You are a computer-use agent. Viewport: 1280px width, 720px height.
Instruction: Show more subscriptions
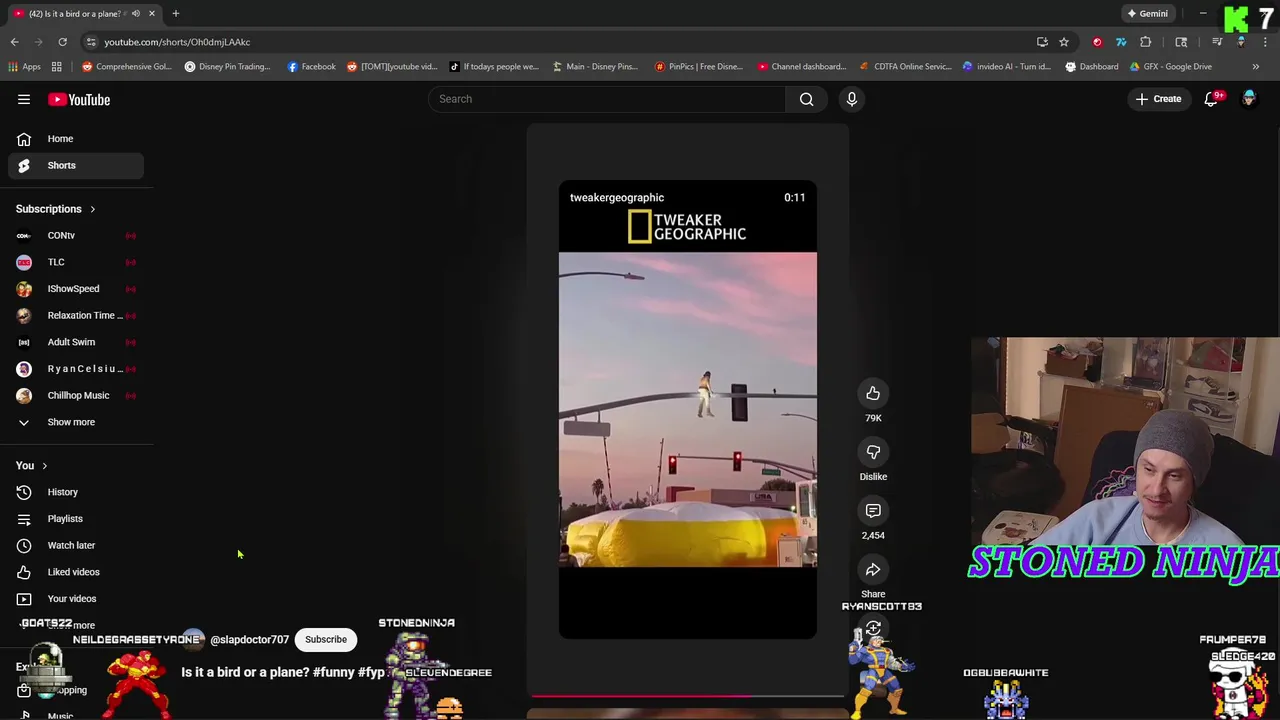pos(77,422)
